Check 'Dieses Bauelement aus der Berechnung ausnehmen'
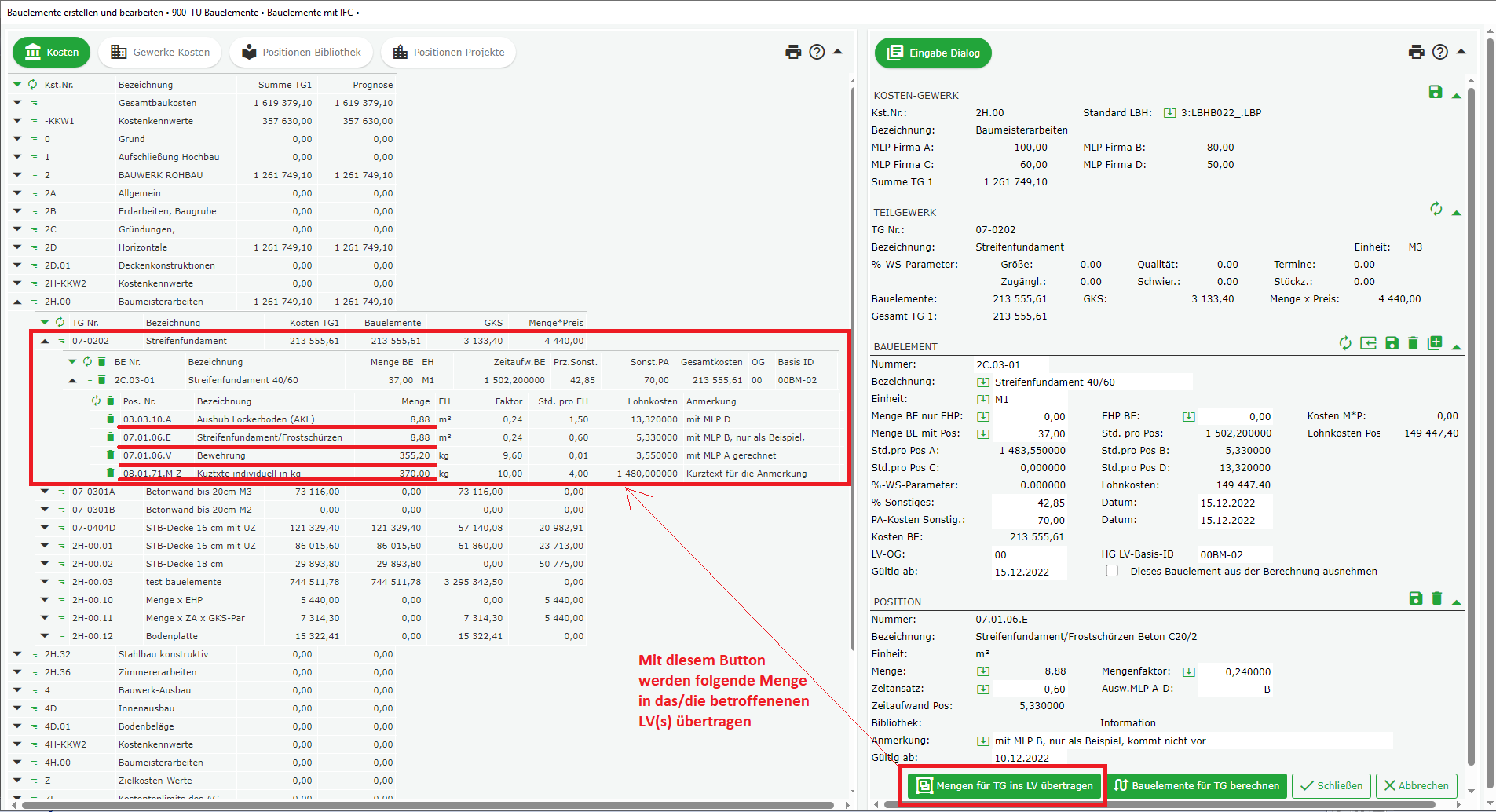The image size is (1496, 812). tap(1112, 571)
